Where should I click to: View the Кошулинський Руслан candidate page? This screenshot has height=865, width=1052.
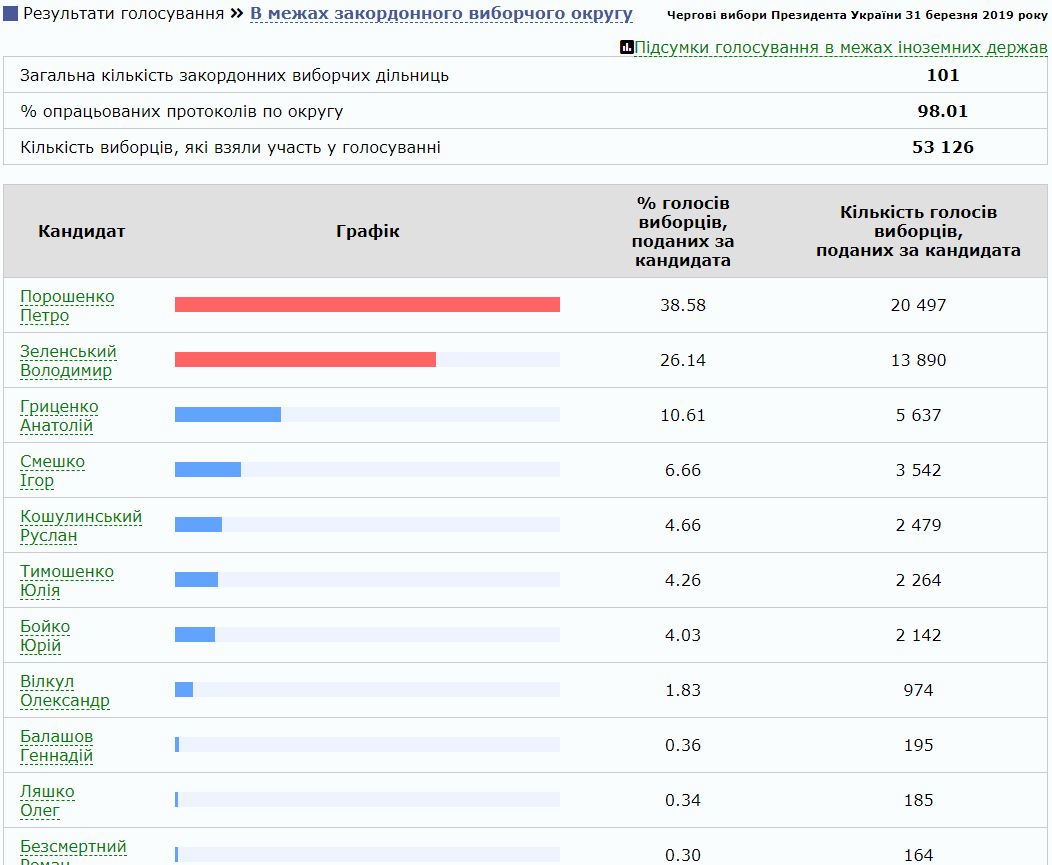[x=80, y=526]
